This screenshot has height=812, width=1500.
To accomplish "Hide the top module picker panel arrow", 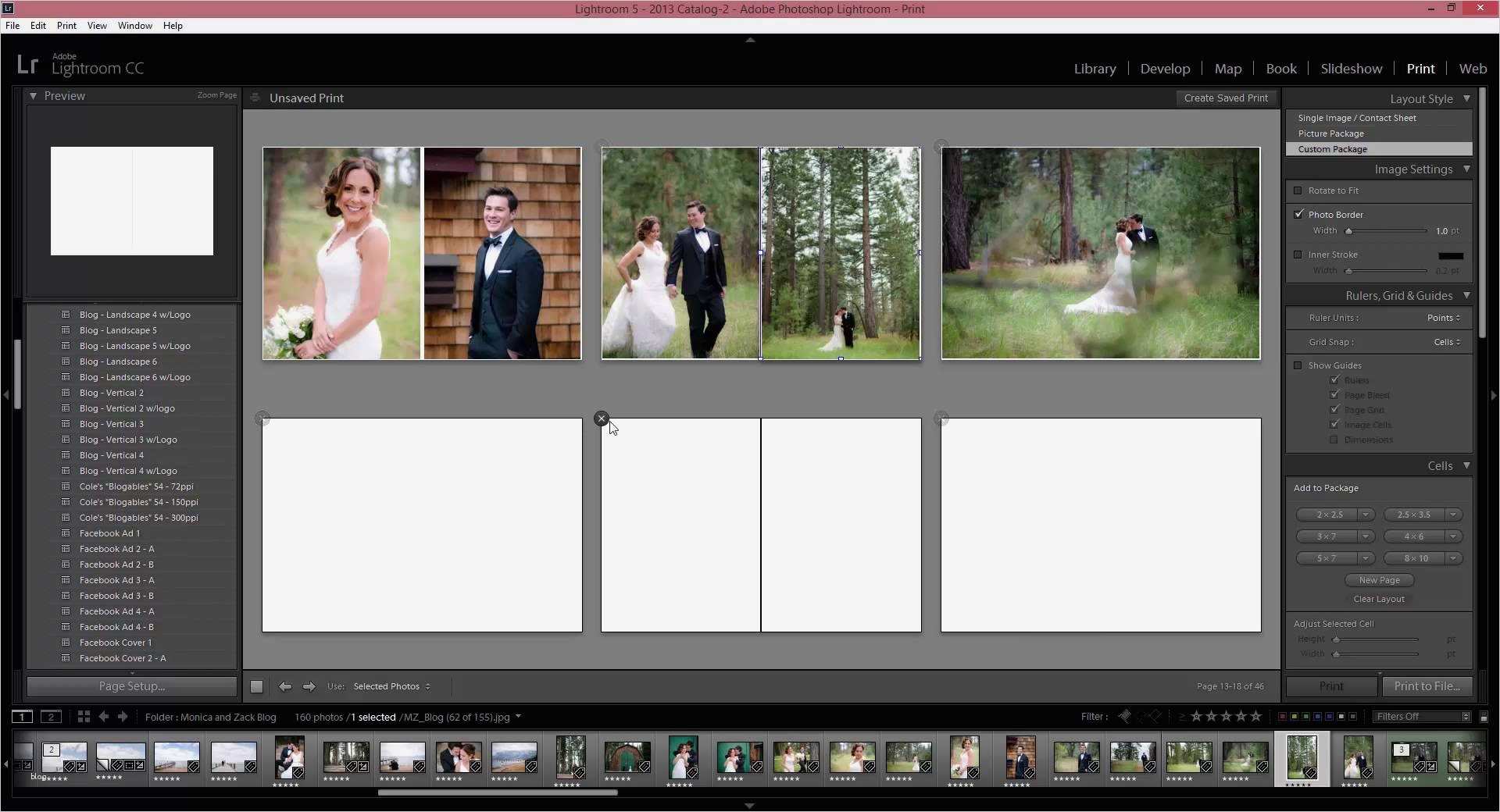I will [x=750, y=40].
